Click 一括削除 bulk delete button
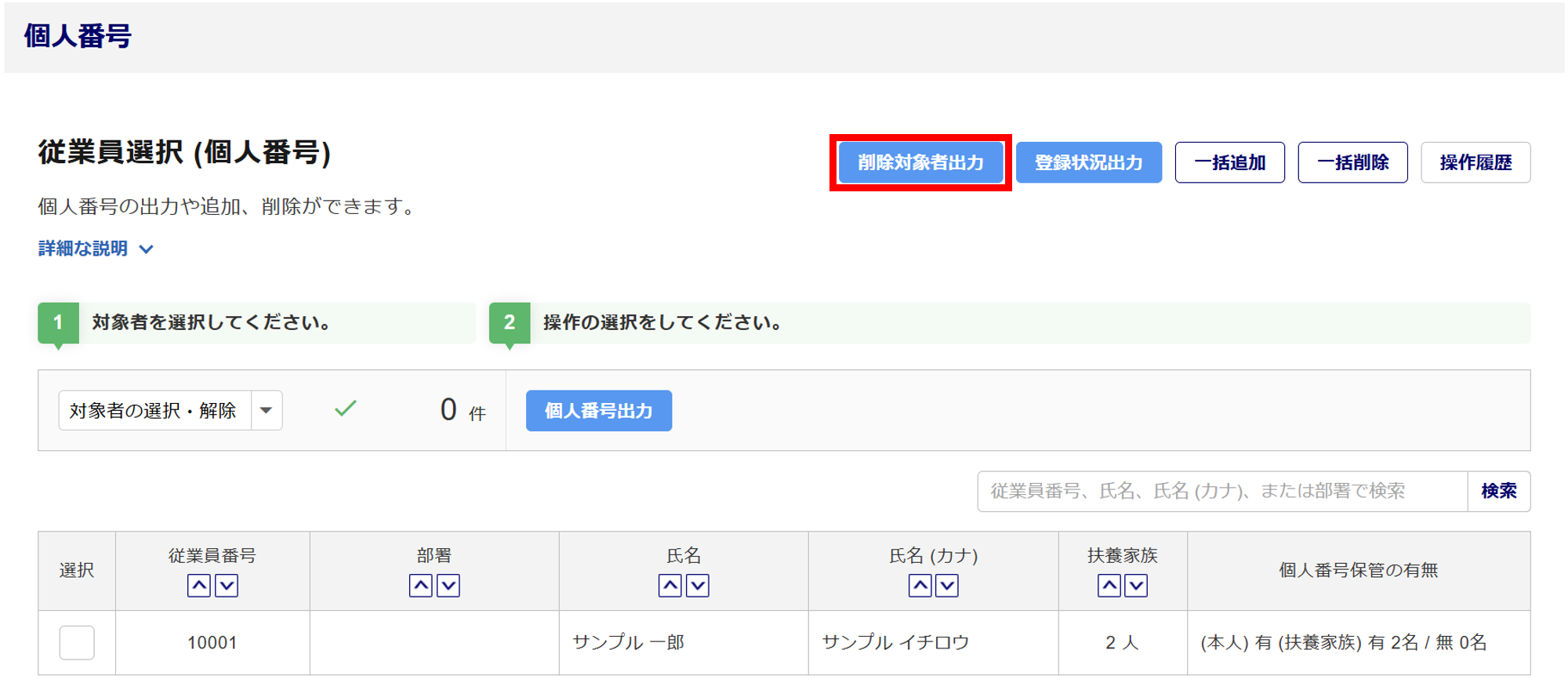This screenshot has width=1568, height=690. pos(1352,162)
